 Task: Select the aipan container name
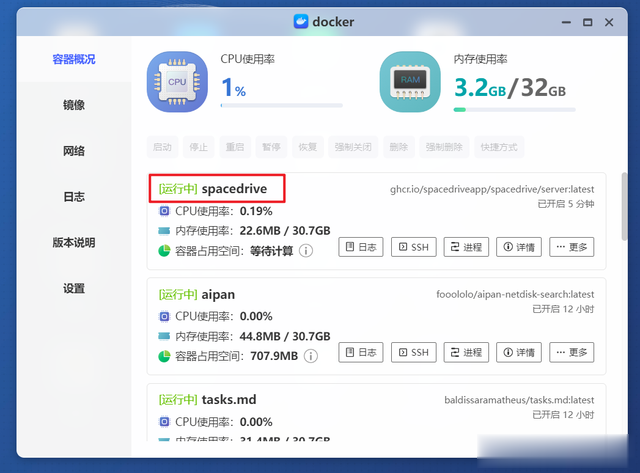click(x=218, y=294)
